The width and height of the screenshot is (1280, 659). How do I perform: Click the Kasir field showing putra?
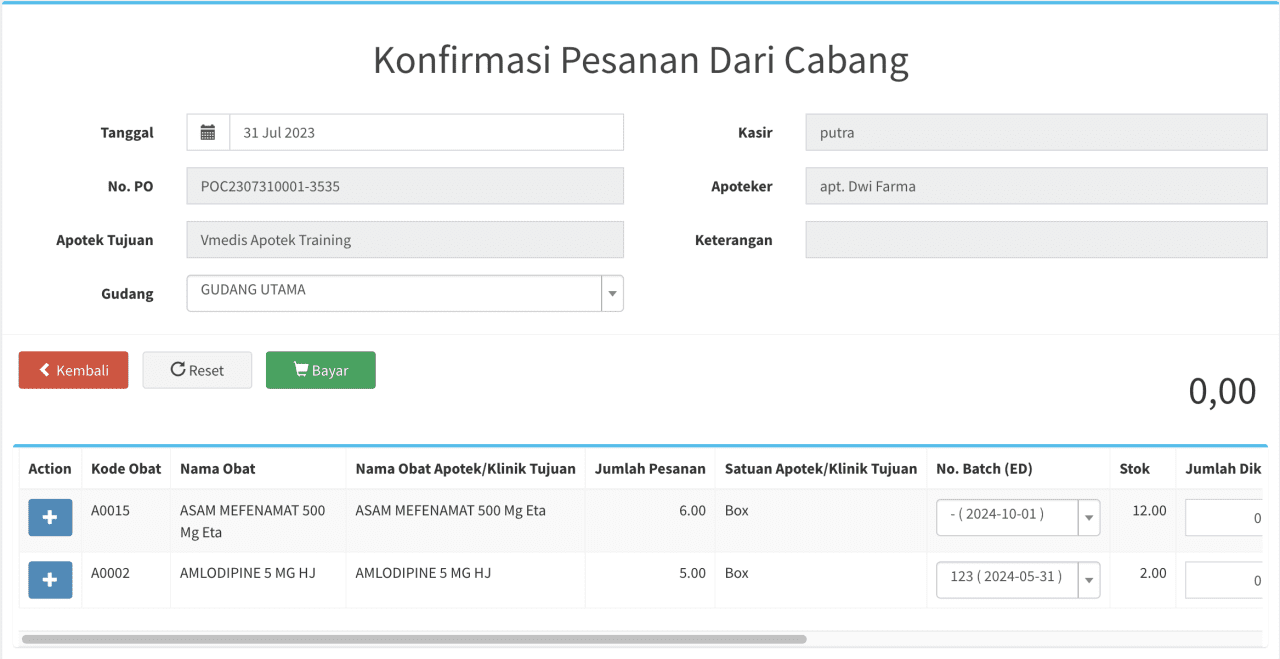1036,132
